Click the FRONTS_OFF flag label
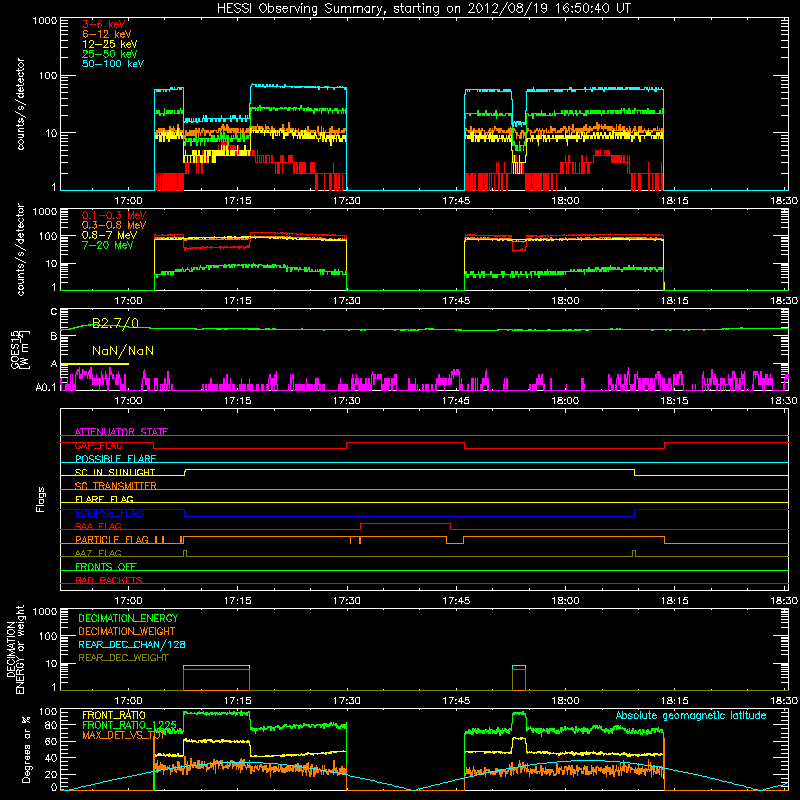 pyautogui.click(x=106, y=566)
